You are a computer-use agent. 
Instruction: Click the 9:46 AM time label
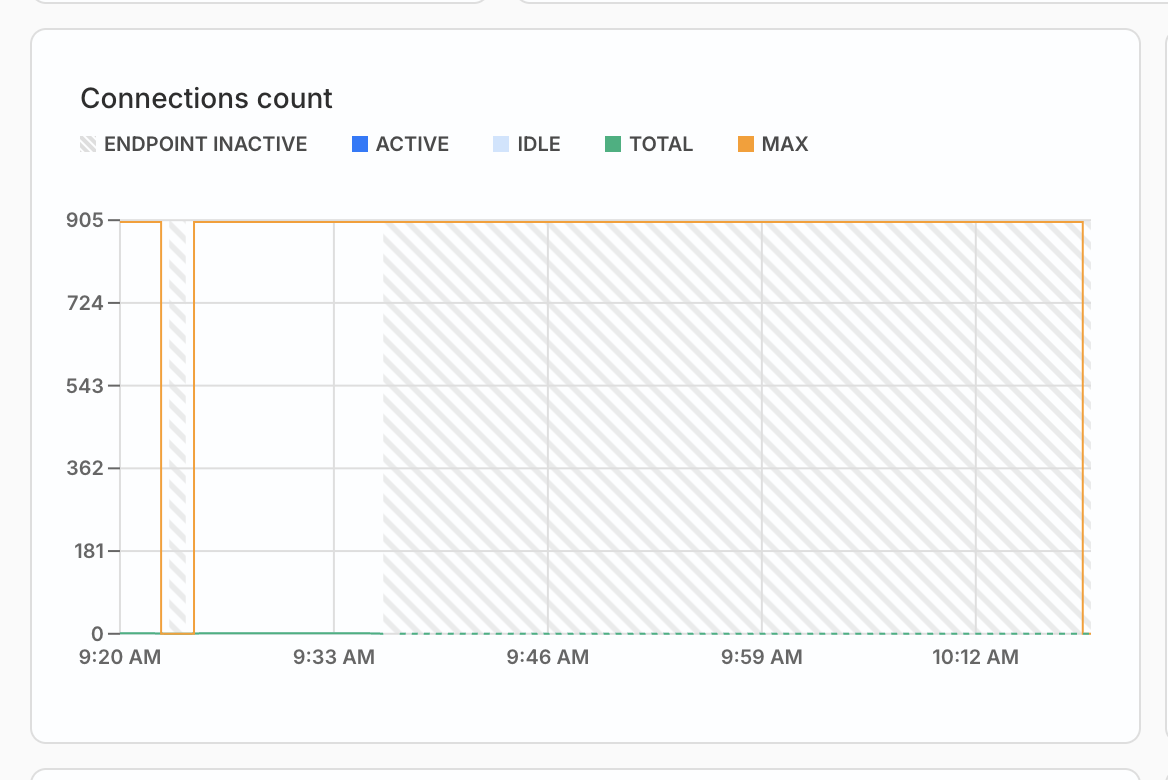pos(548,657)
